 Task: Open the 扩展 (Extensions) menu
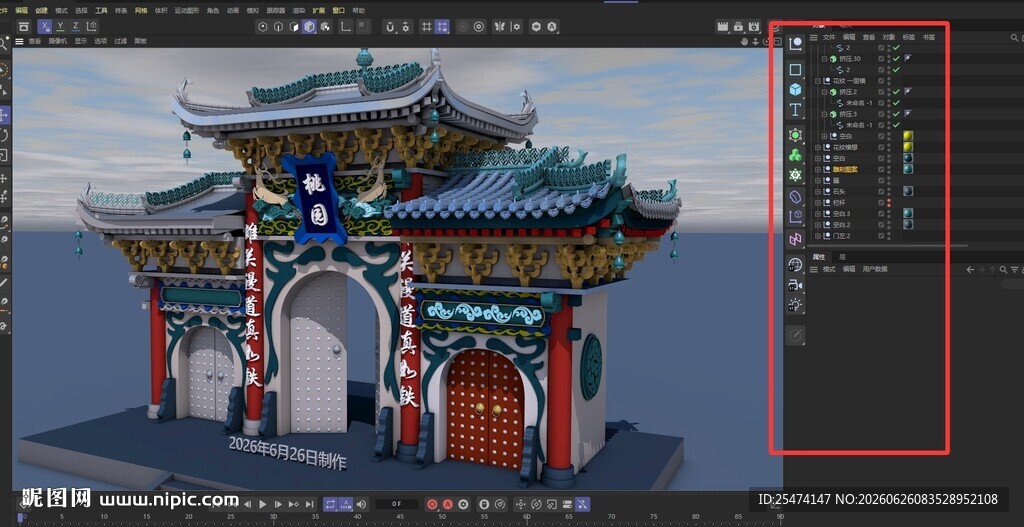coord(319,10)
